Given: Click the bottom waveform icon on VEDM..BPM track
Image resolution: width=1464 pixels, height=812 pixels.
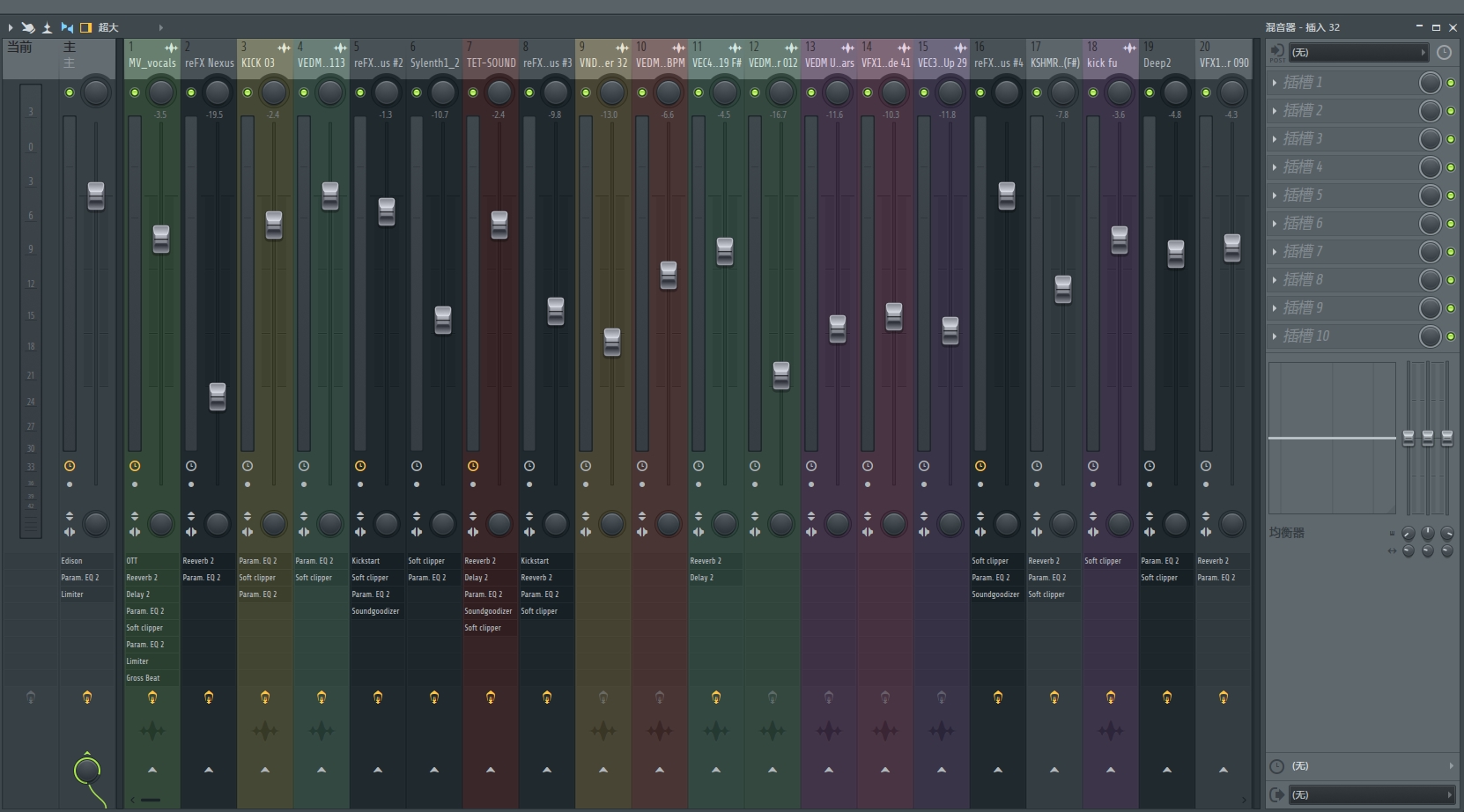Looking at the screenshot, I should coord(660,731).
